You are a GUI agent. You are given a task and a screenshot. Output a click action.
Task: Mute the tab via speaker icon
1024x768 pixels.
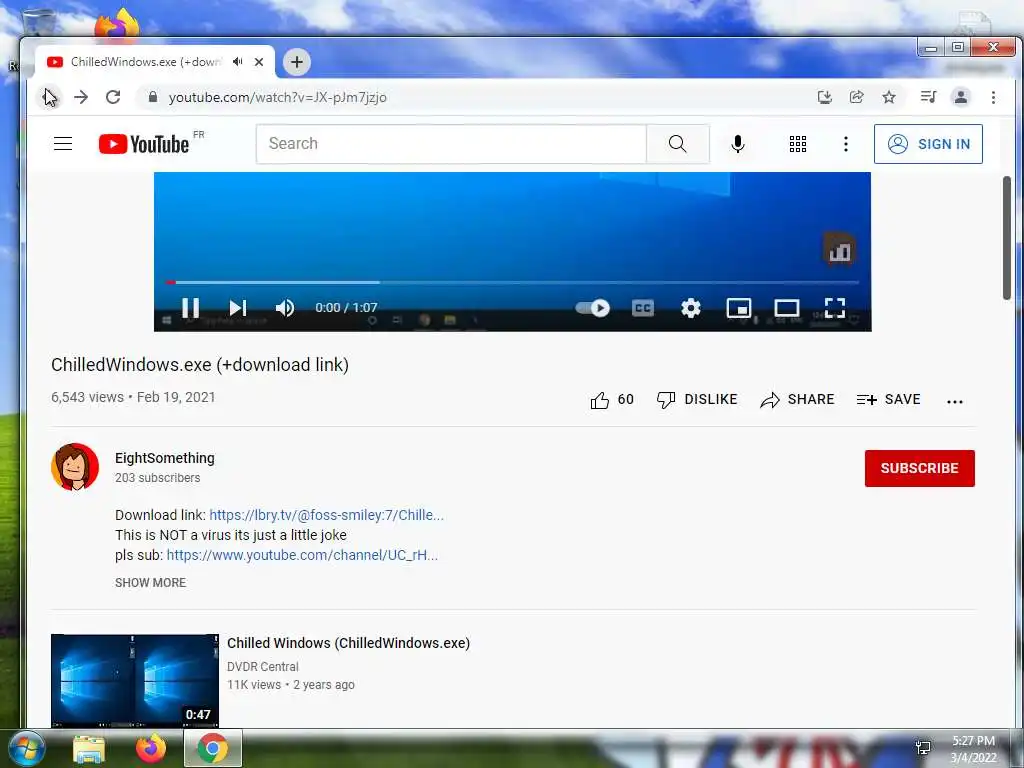click(x=238, y=62)
